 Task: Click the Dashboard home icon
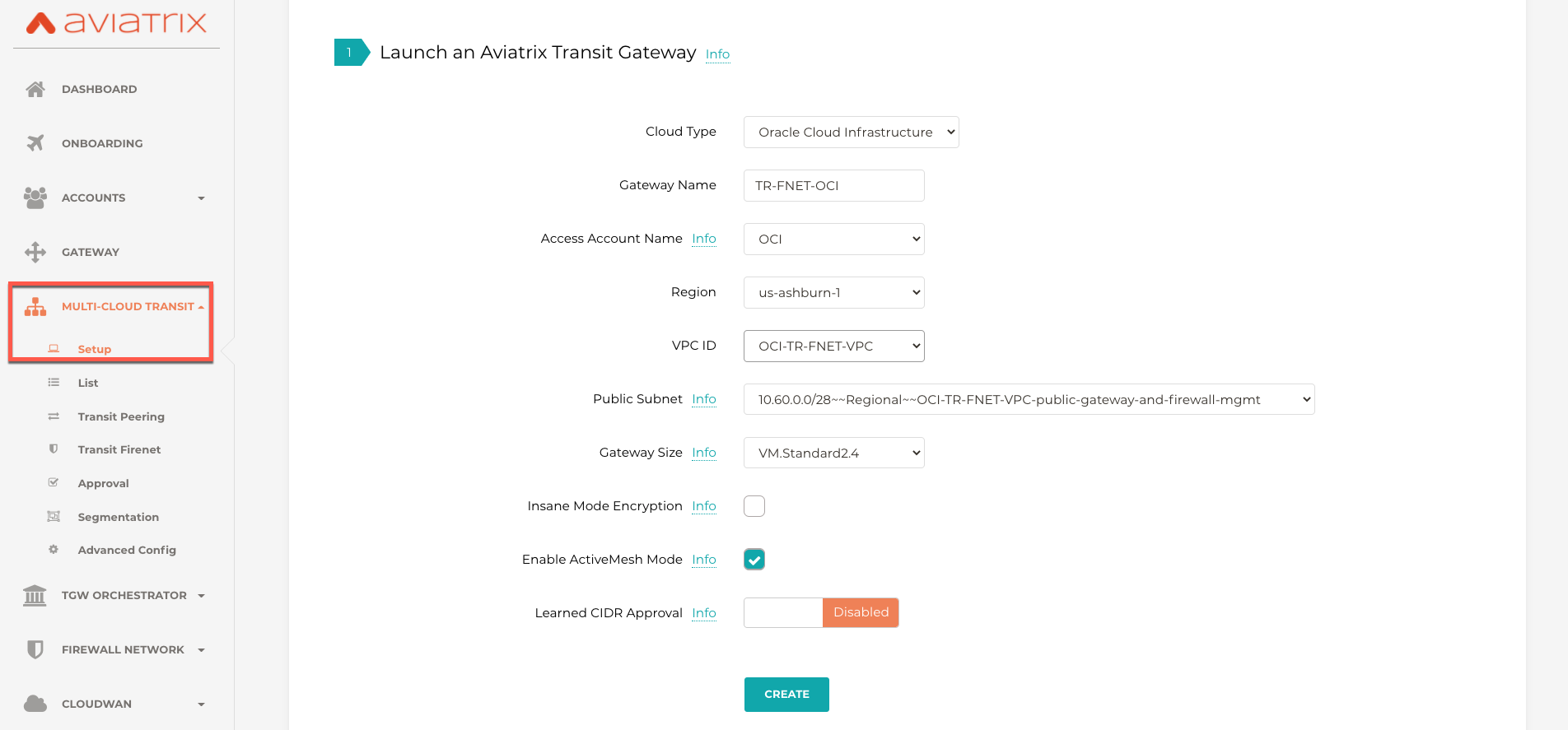click(x=35, y=89)
